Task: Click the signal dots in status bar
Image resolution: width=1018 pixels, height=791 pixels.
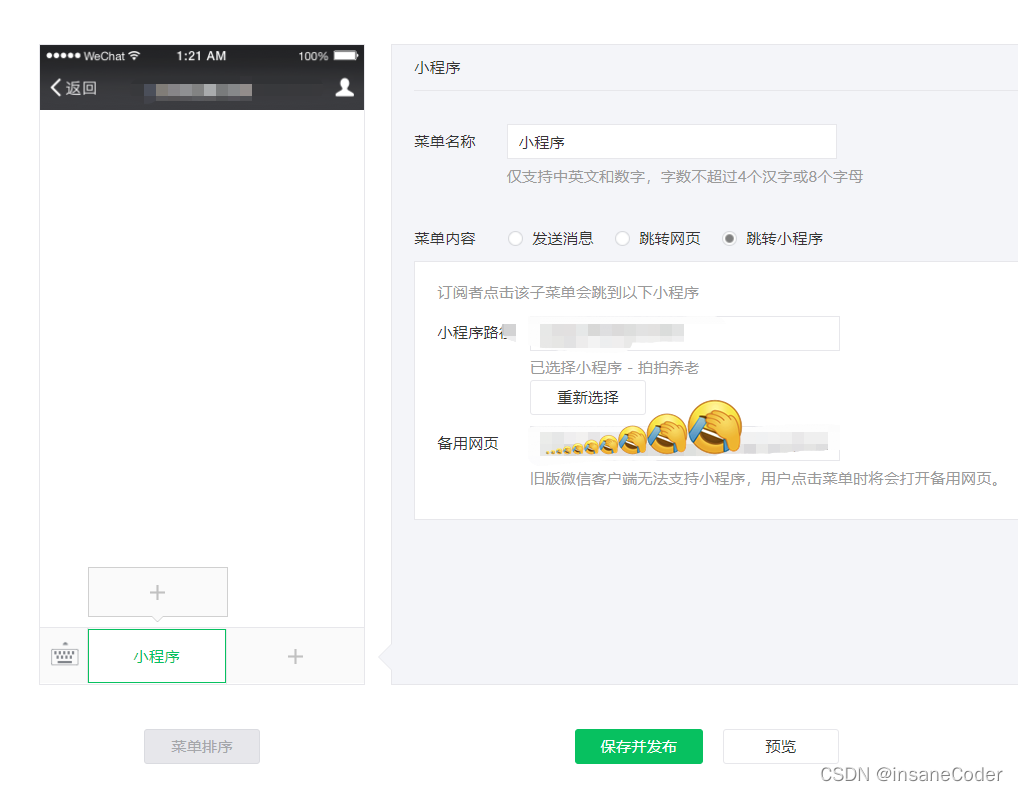Action: click(63, 56)
